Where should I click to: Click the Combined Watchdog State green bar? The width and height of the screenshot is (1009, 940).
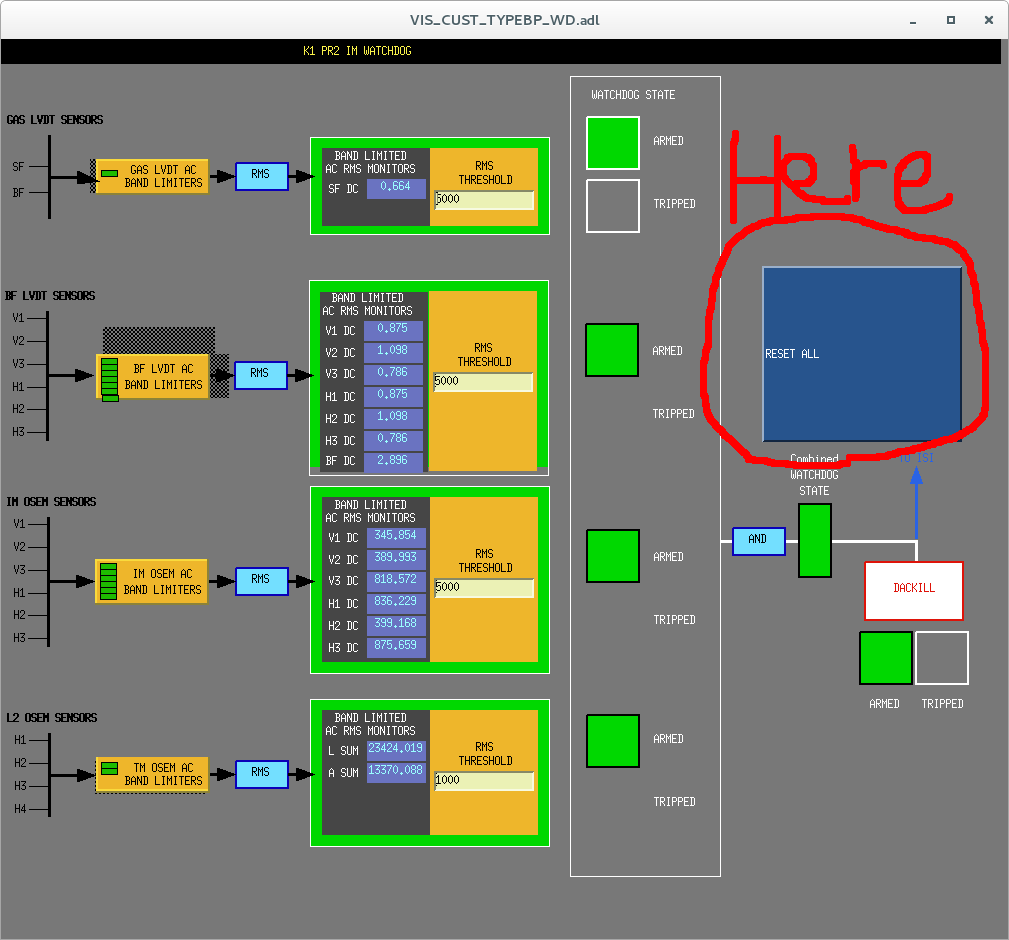coord(814,540)
